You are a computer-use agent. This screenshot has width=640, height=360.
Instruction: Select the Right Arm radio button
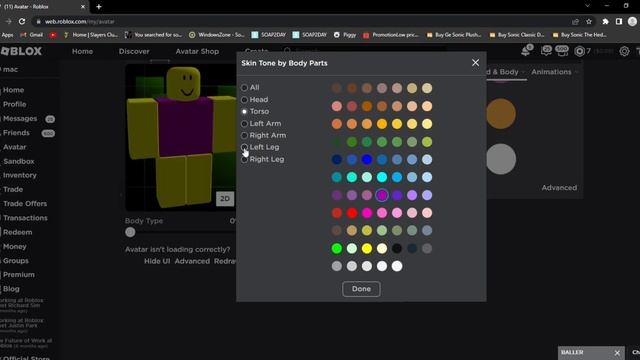click(244, 136)
